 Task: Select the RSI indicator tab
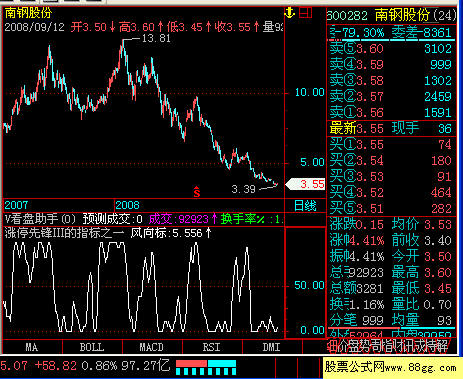[212, 347]
